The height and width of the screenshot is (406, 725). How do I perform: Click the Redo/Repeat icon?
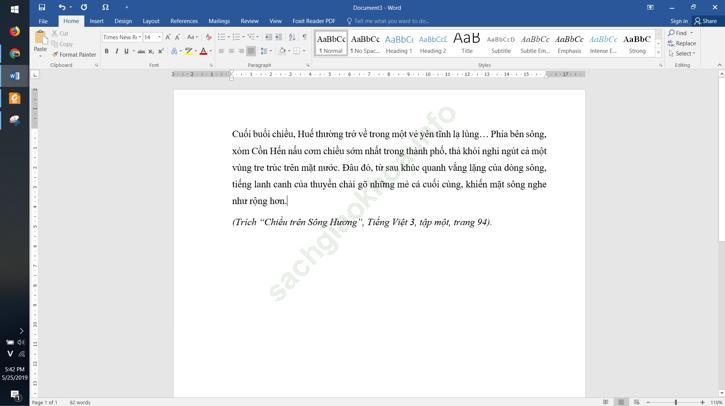(84, 7)
